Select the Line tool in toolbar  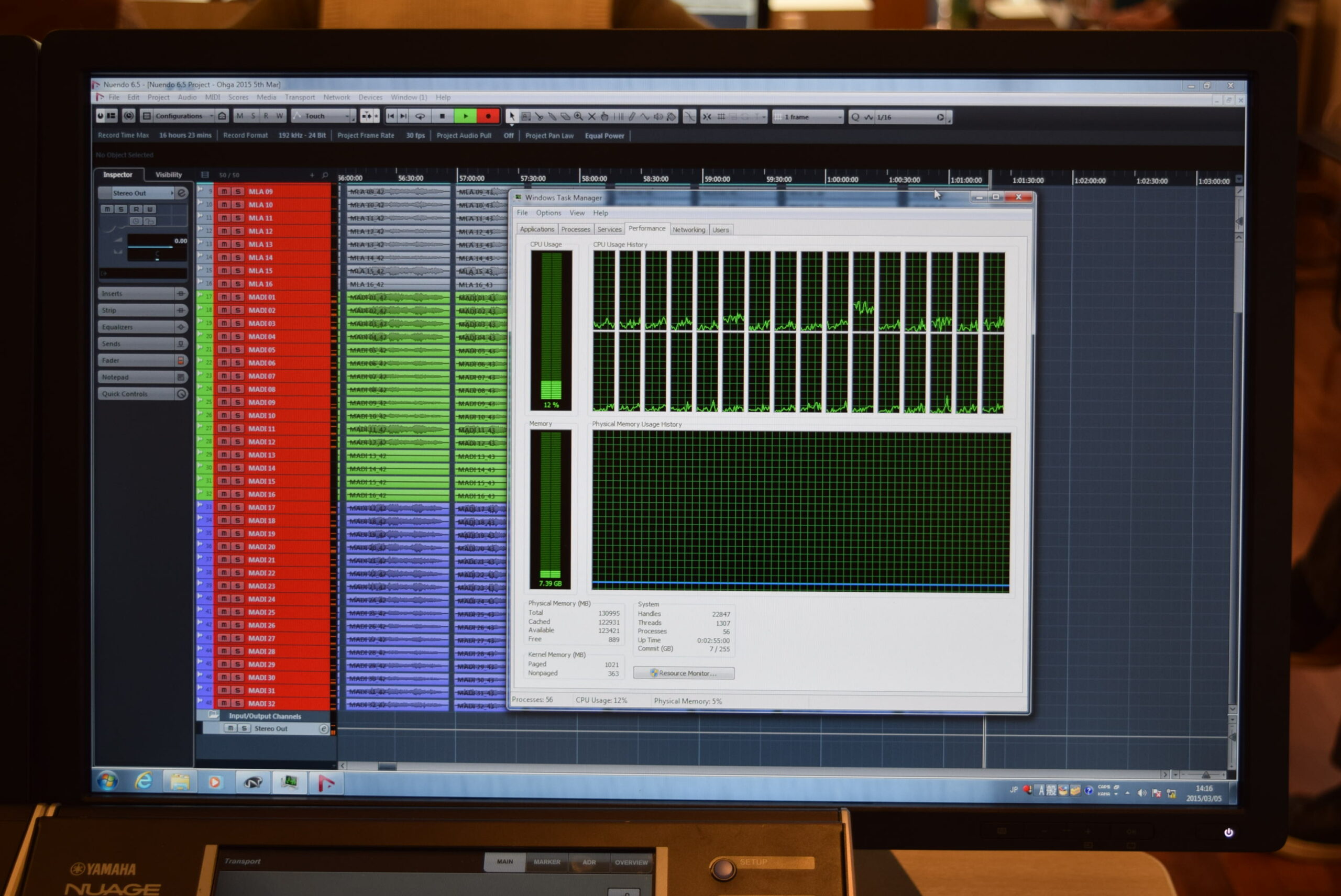coord(645,117)
